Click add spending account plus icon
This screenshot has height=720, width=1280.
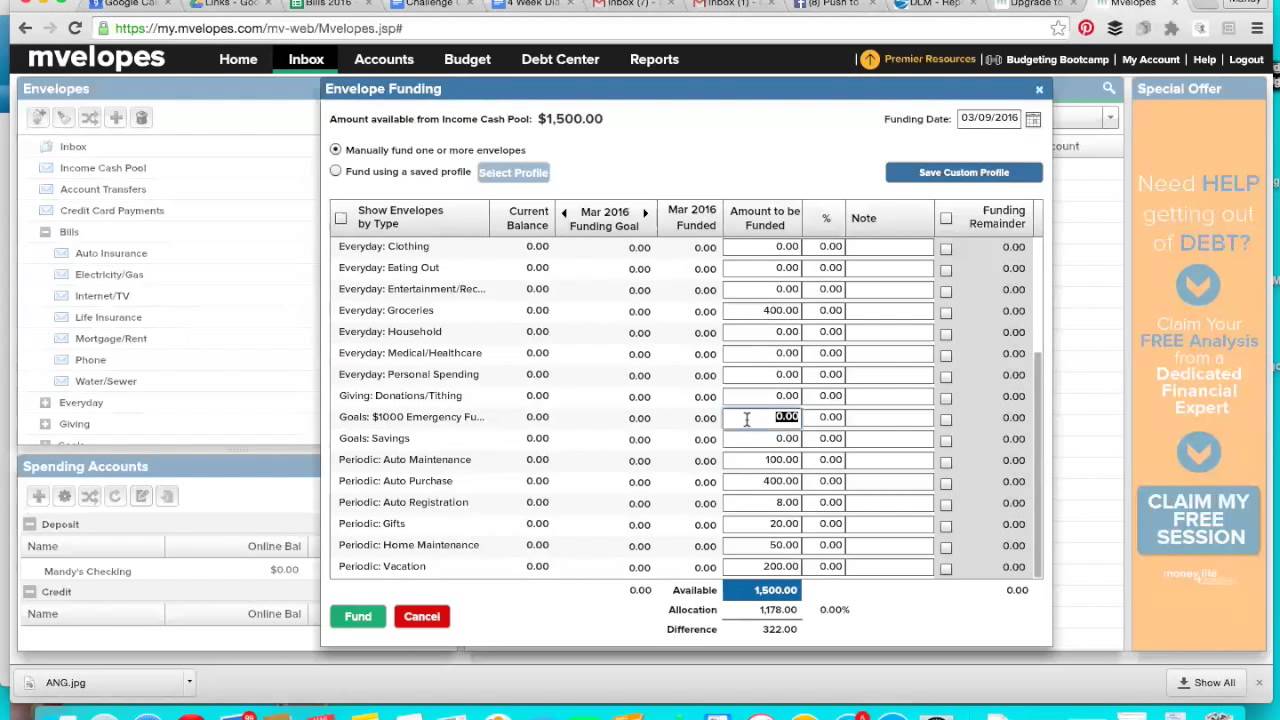coord(38,496)
